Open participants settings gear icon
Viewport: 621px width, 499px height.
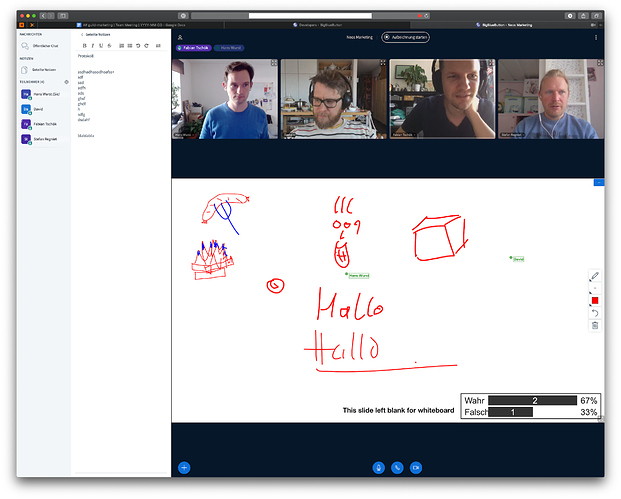coord(66,80)
